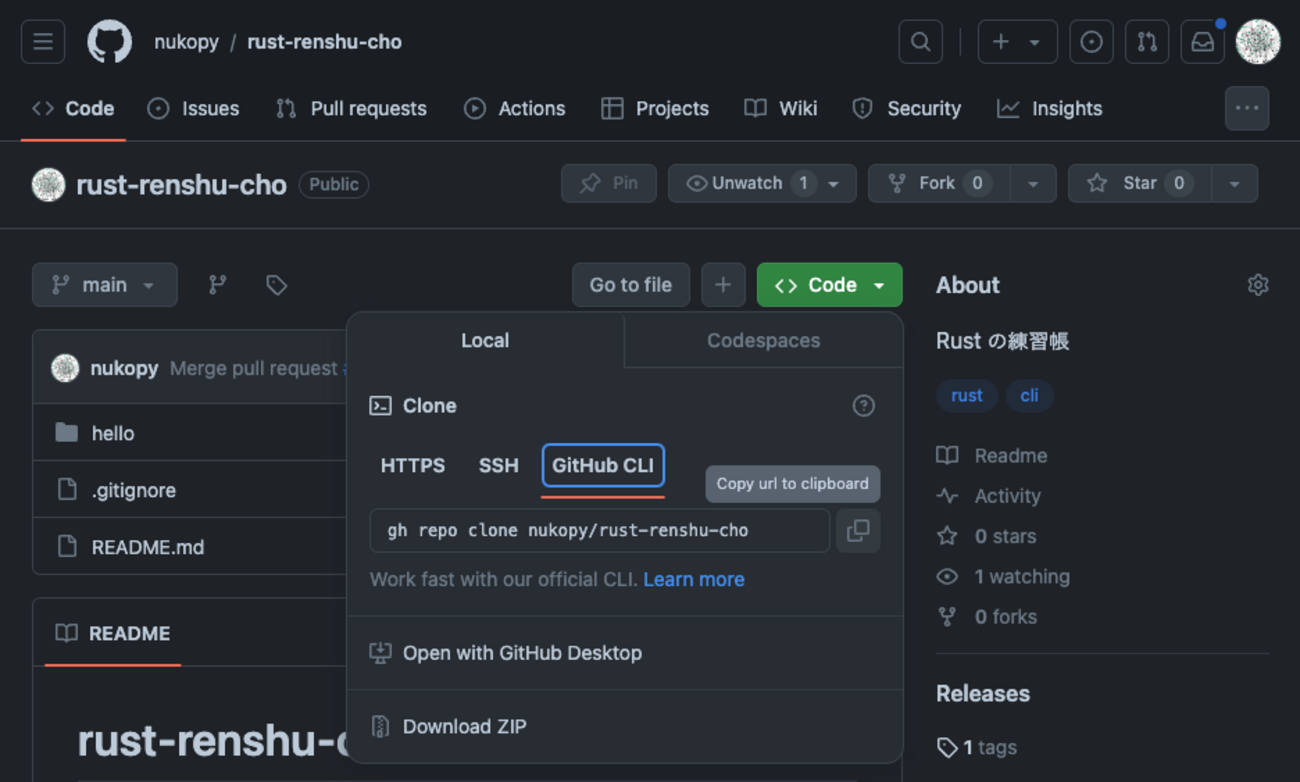Viewport: 1300px width, 782px height.
Task: Open the Projects tab
Action: point(655,108)
